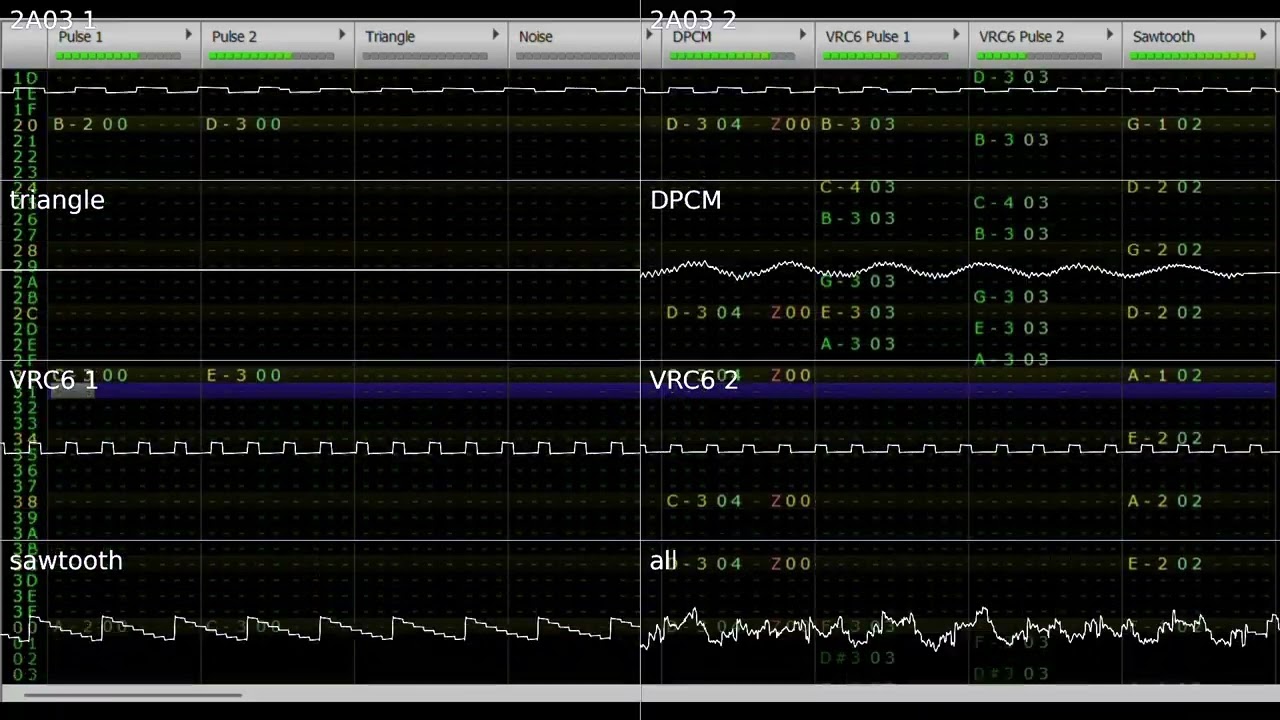Select the G-2 02 note in Sawtooth
Viewport: 1280px width, 720px height.
(1165, 250)
